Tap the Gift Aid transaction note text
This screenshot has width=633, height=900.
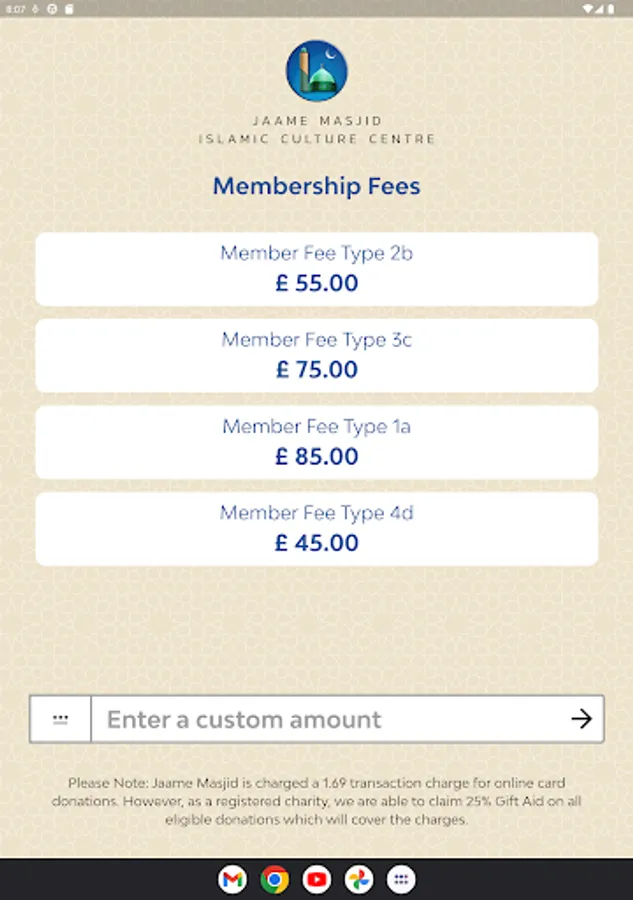coord(316,801)
